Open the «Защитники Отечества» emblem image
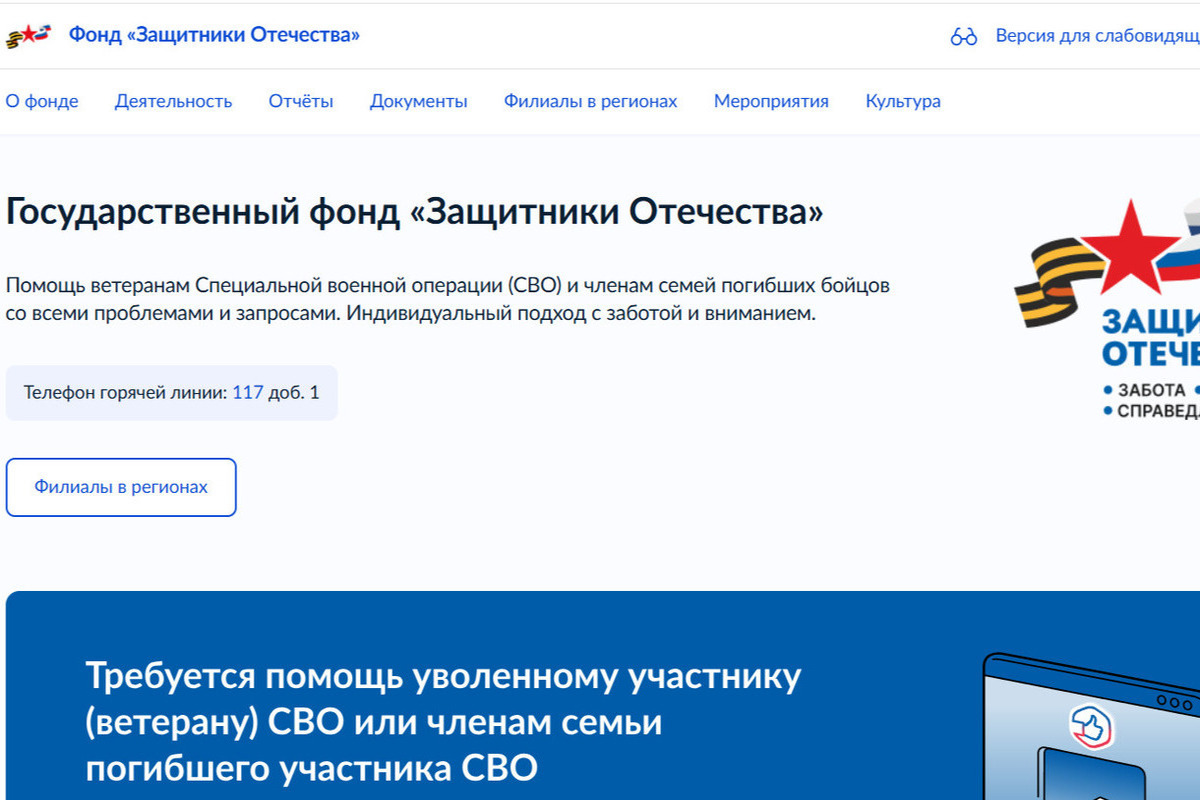The width and height of the screenshot is (1200, 800). click(x=1107, y=310)
